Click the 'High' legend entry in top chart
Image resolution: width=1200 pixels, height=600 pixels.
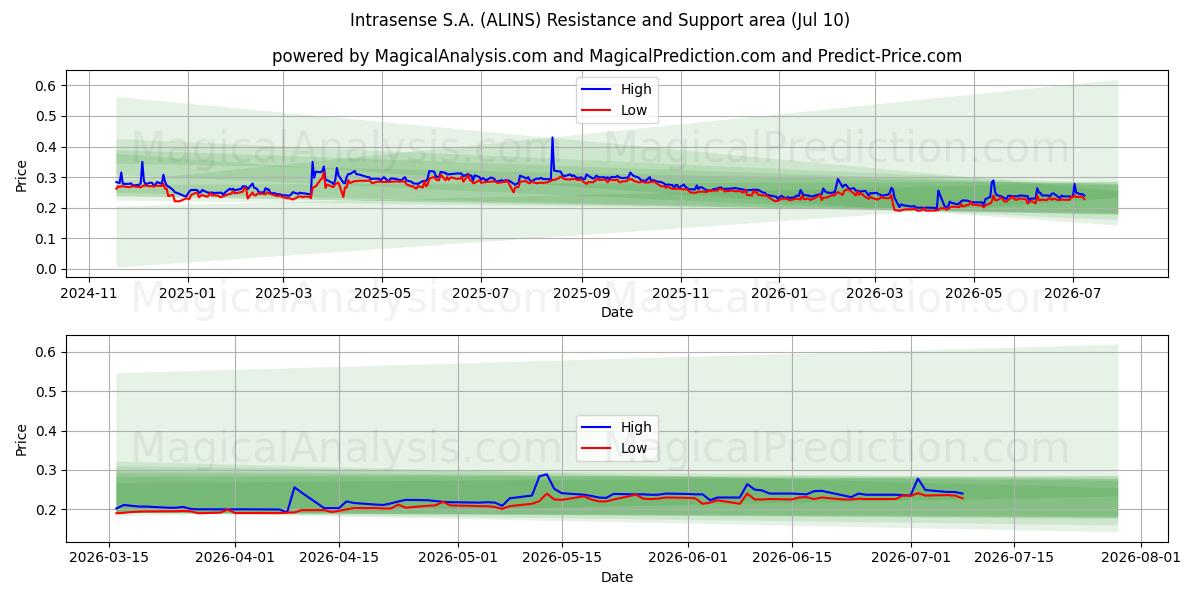coord(635,89)
